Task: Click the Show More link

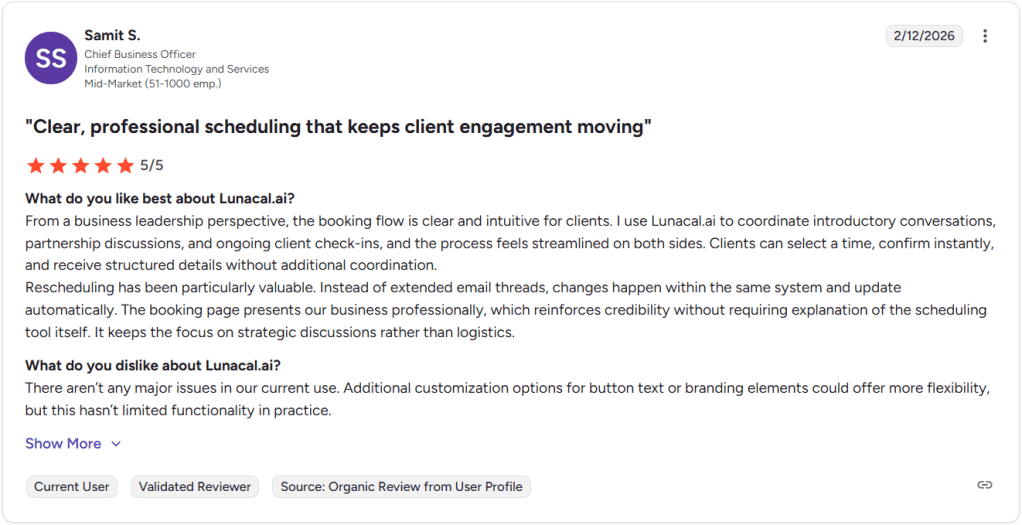Action: pos(63,444)
